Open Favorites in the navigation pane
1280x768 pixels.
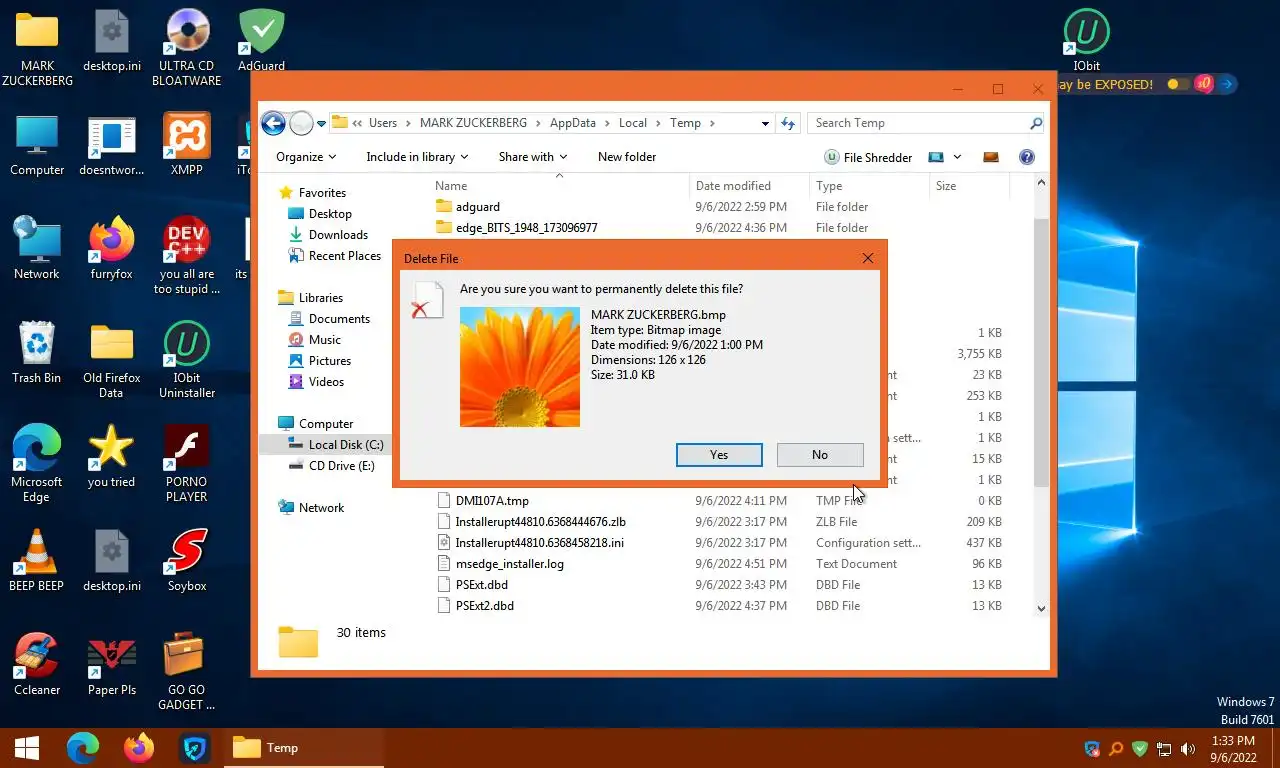[x=322, y=193]
